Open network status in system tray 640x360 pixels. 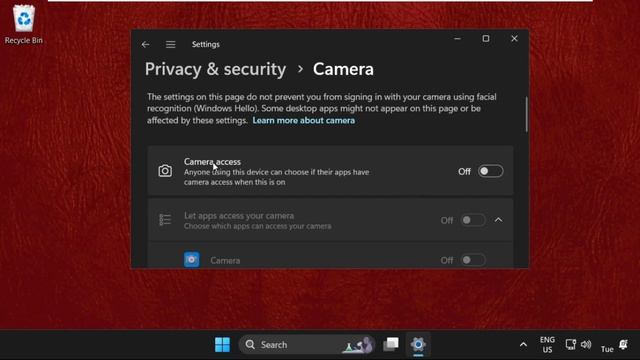[x=570, y=344]
